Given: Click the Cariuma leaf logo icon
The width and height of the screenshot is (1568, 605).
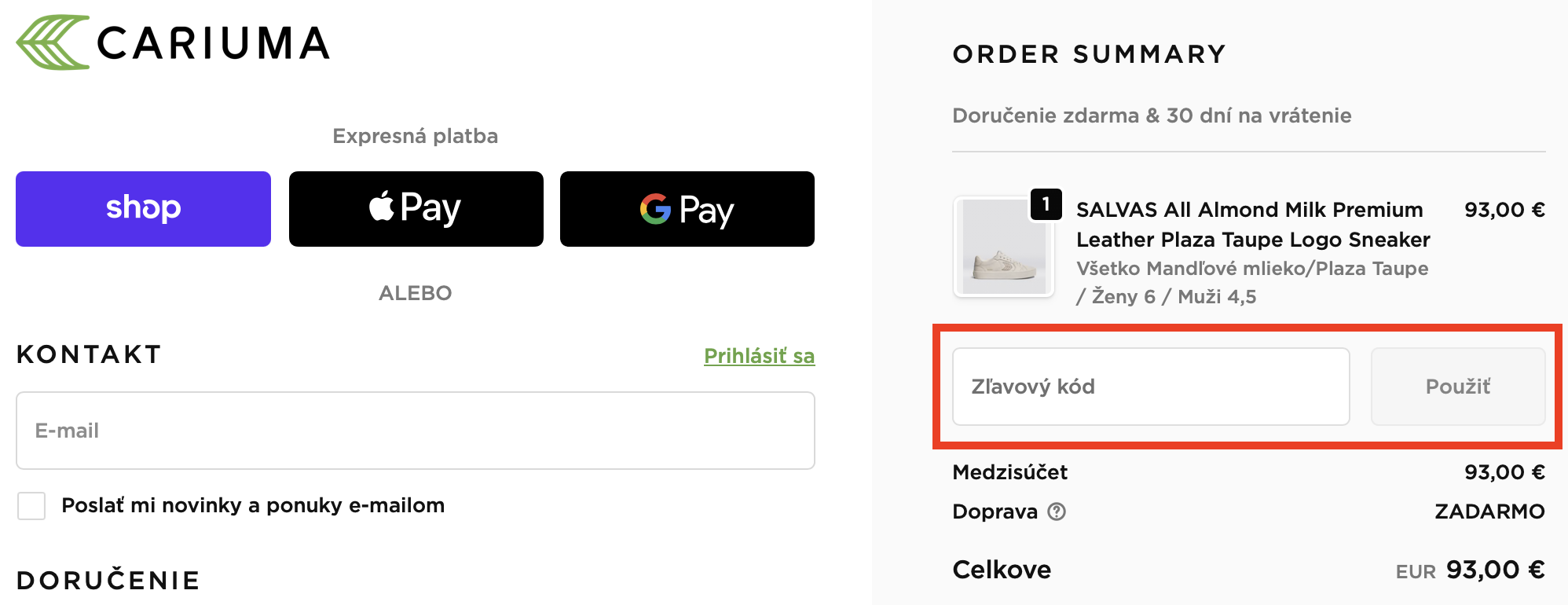Looking at the screenshot, I should click(x=52, y=42).
